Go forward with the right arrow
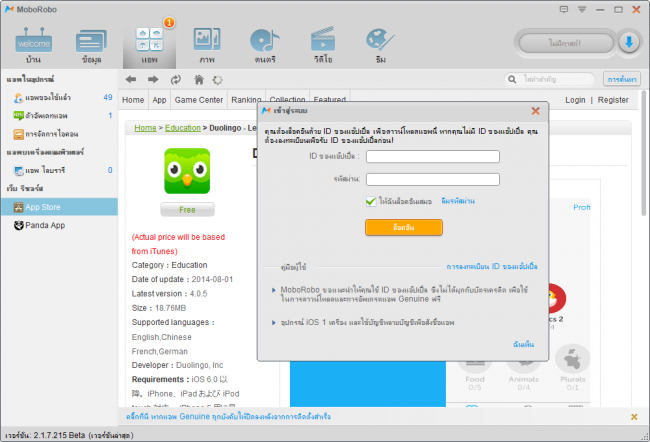Screen dimensions: 650x442 pos(153,80)
